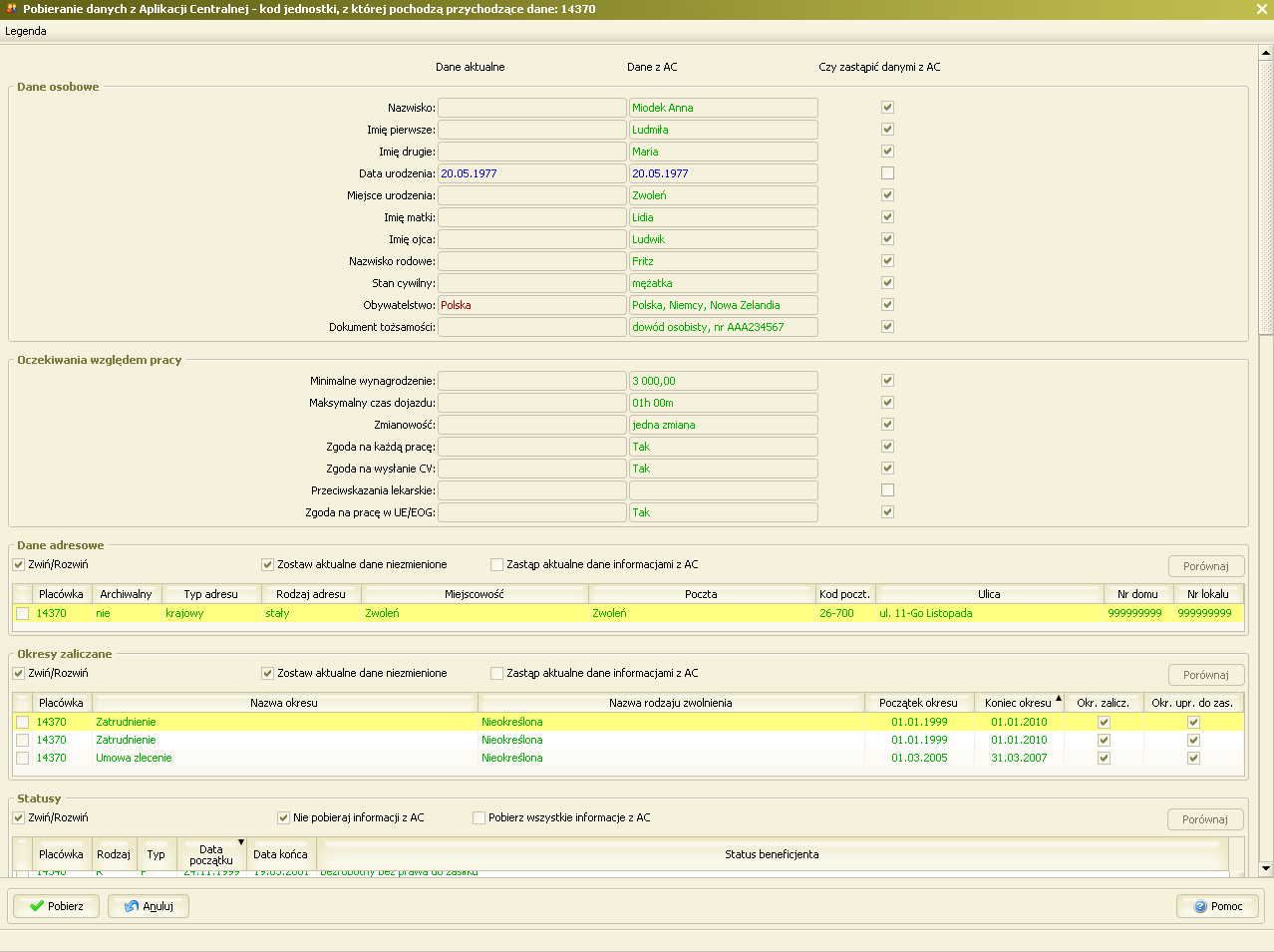Image resolution: width=1274 pixels, height=952 pixels.
Task: Click Nazwisko current data field
Action: click(532, 108)
